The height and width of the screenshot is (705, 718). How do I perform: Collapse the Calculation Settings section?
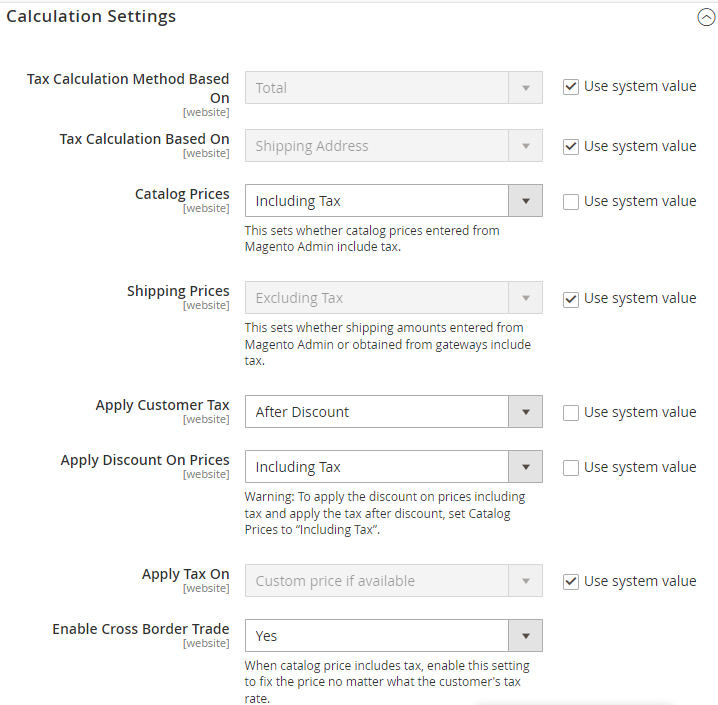(x=91, y=16)
